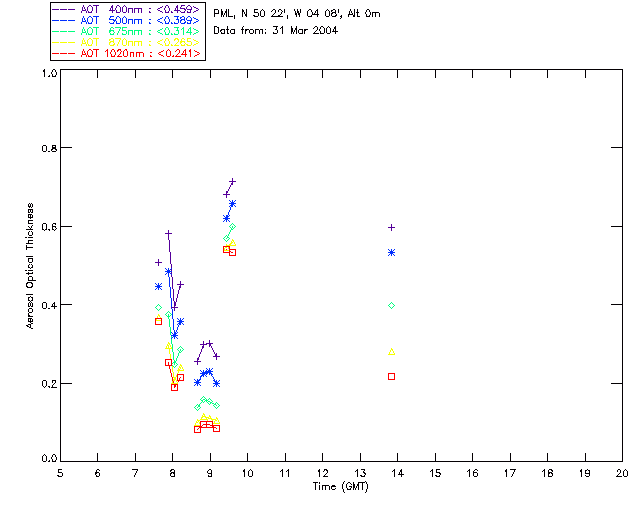This screenshot has width=640, height=512.
Task: Click the x-axis tick label 14
Action: coord(398,473)
